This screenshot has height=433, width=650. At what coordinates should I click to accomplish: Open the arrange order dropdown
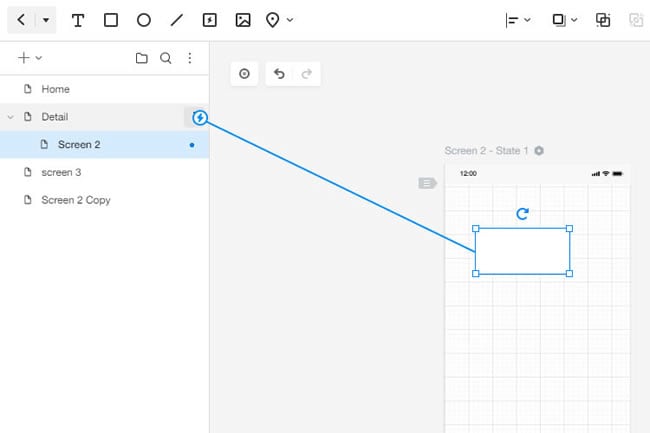pos(574,19)
